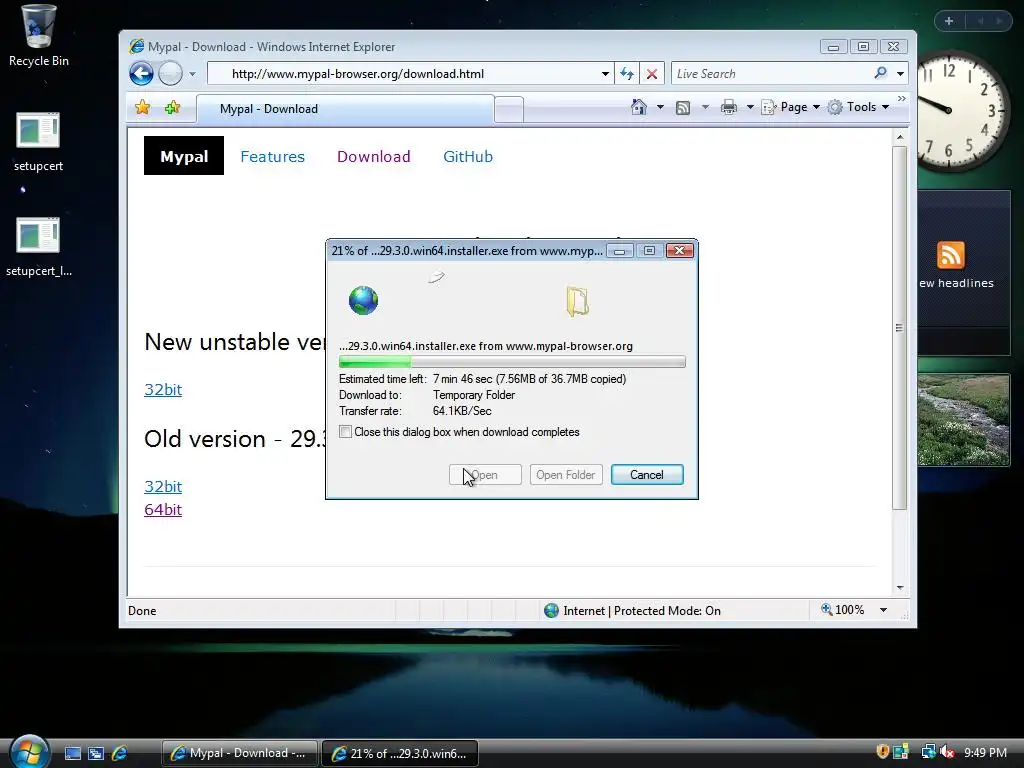The width and height of the screenshot is (1024, 768).
Task: Click the taskbar clock 9:49 PM
Action: pos(985,753)
